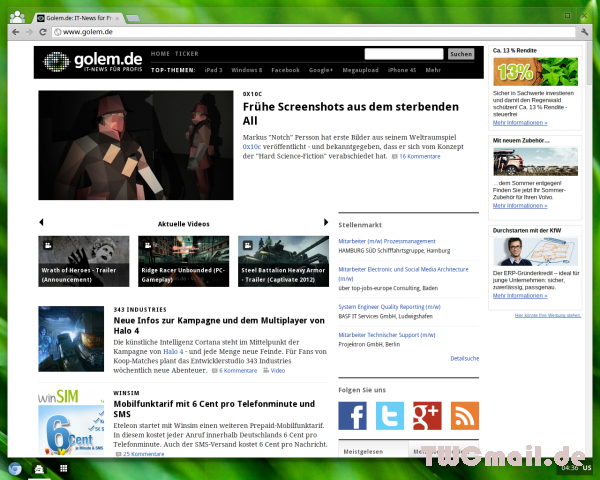Image resolution: width=600 pixels, height=480 pixels.
Task: Click the Suchen search button
Action: [461, 54]
